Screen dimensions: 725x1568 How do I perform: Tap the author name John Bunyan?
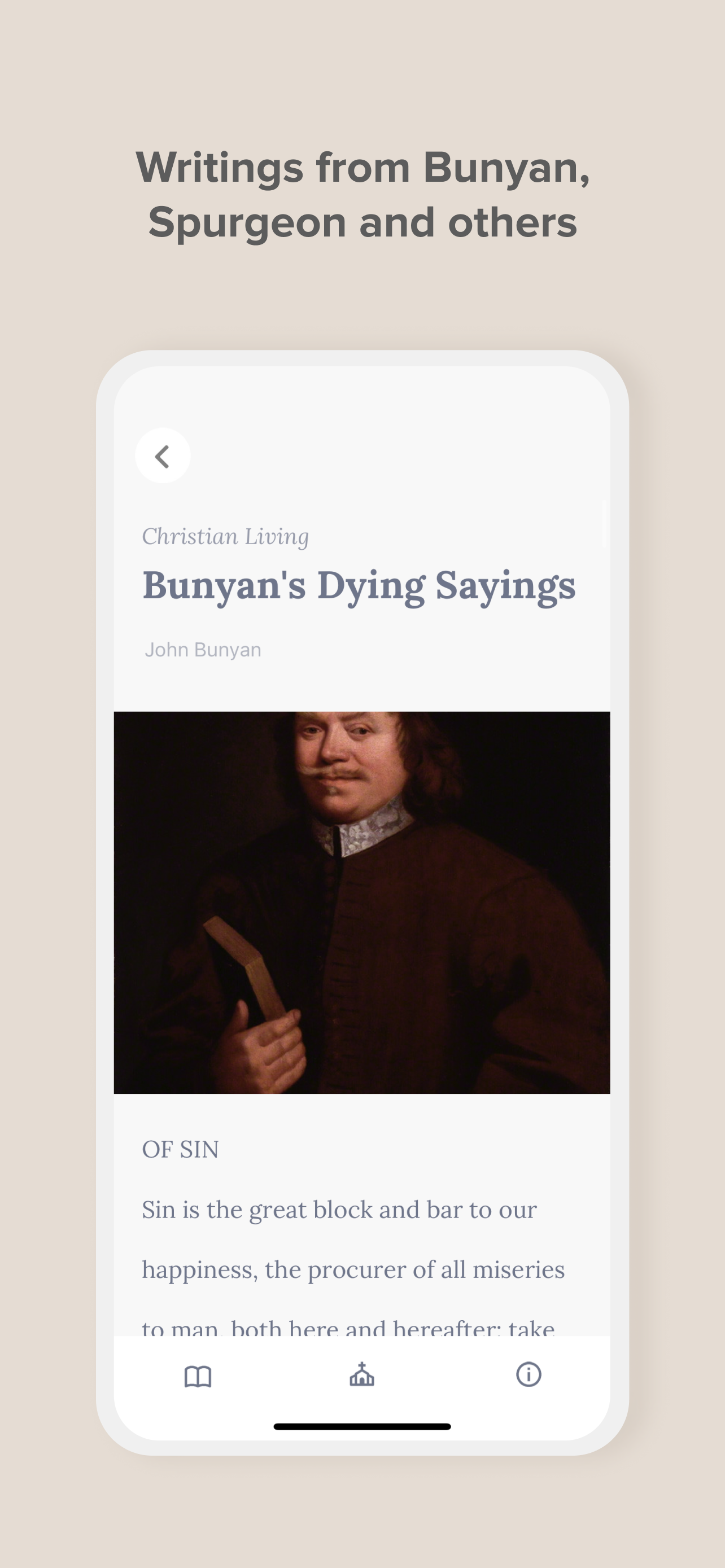[x=203, y=650]
